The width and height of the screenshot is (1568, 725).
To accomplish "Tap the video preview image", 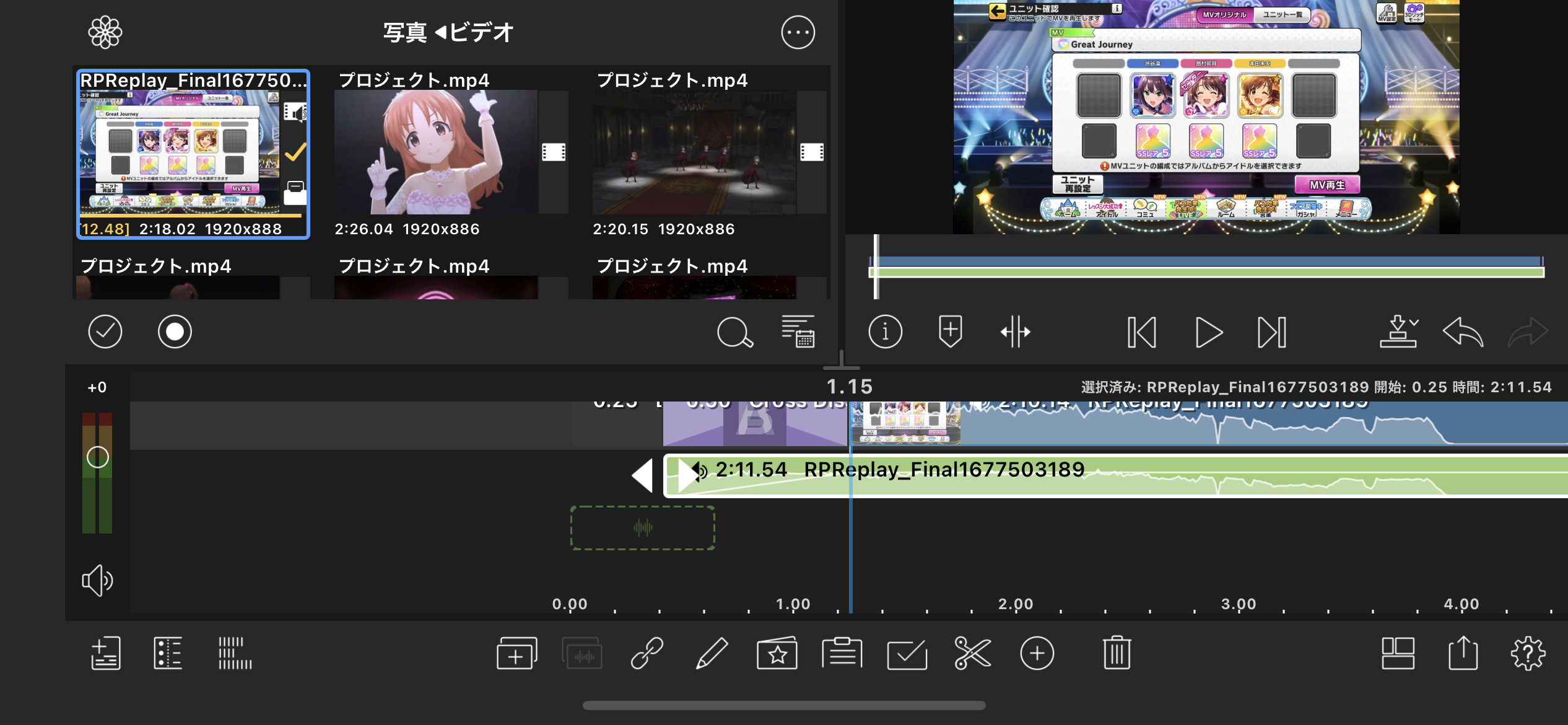I will pyautogui.click(x=1206, y=116).
